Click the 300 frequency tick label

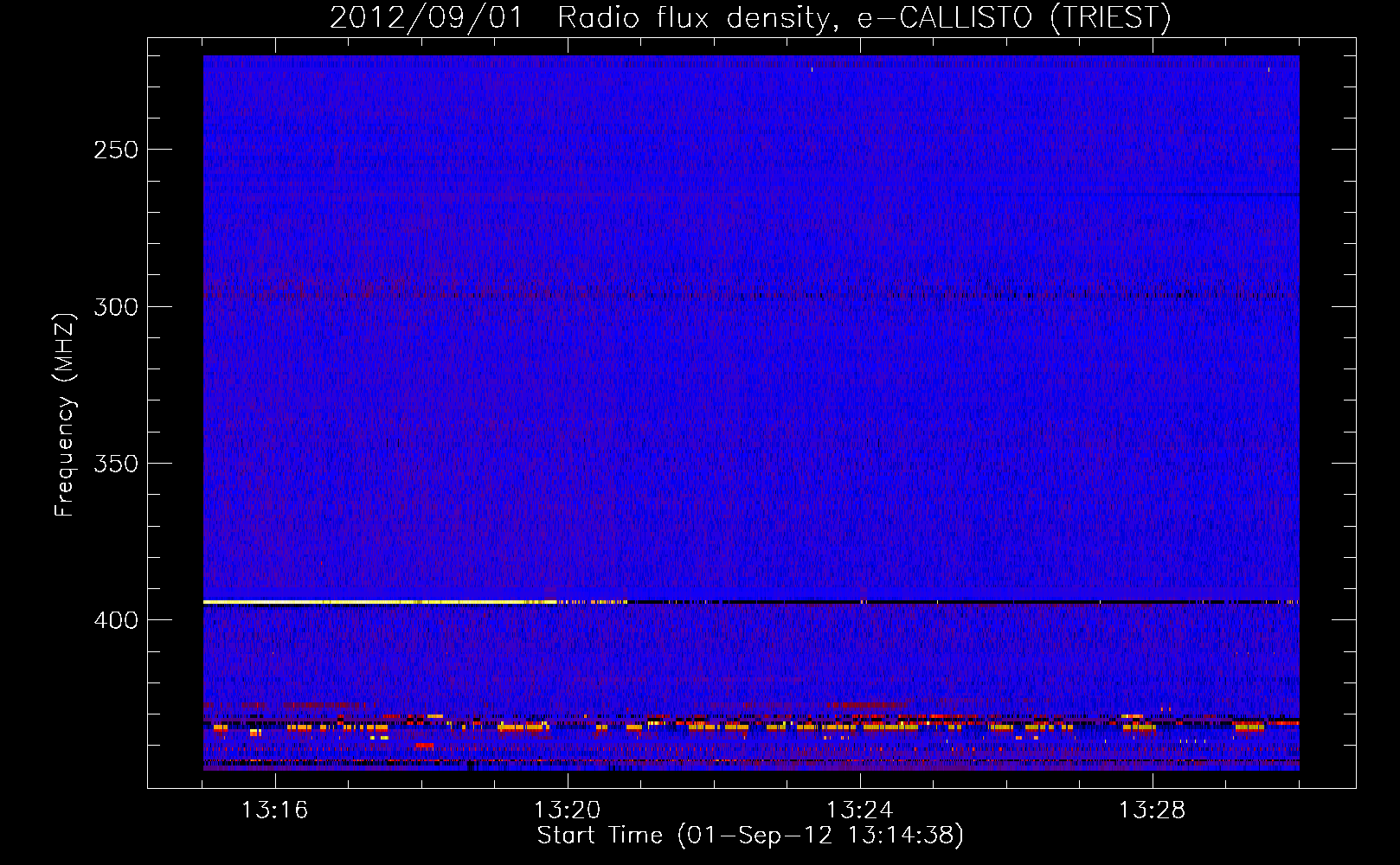[116, 307]
